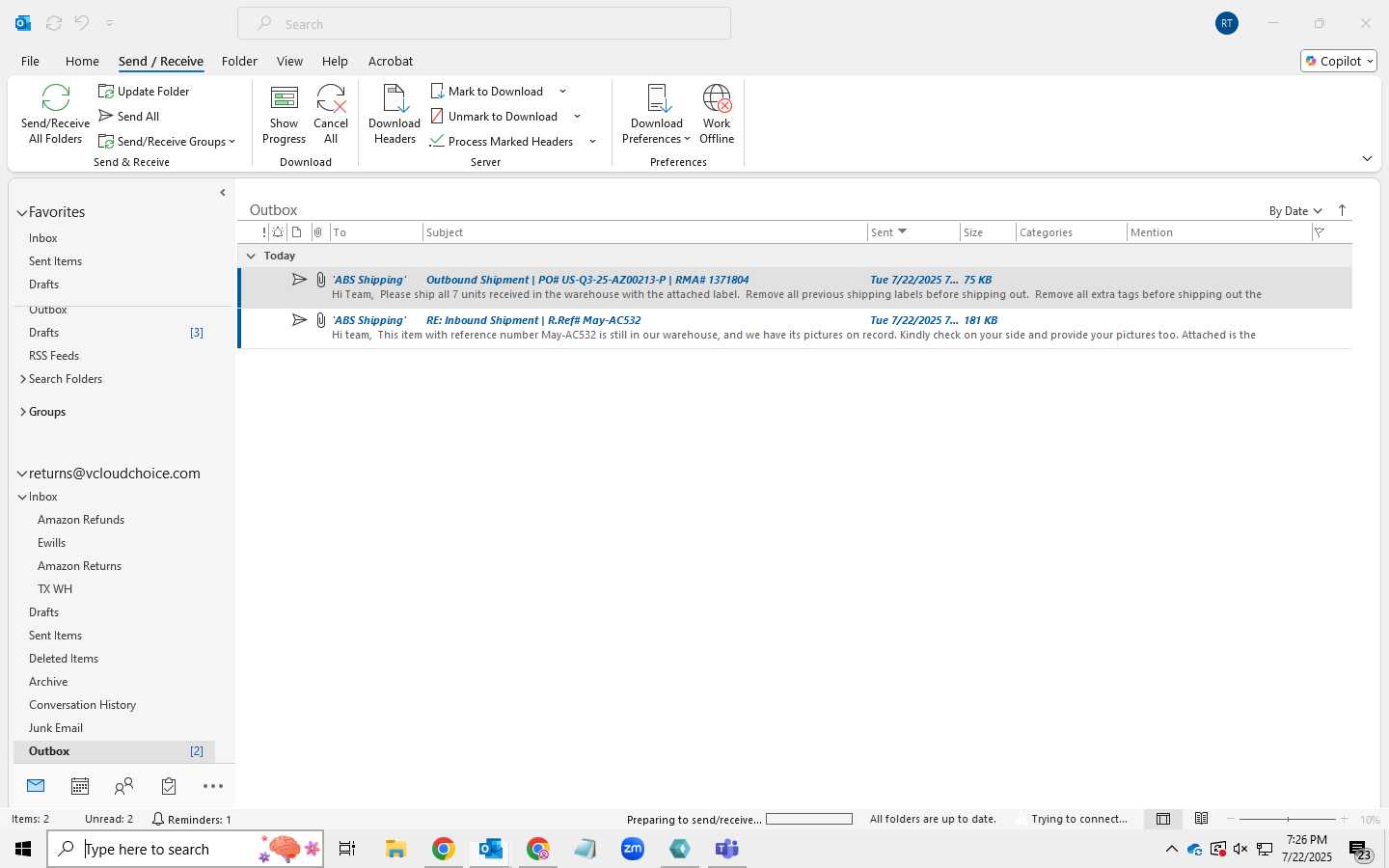Collapse the ribbon with chevron
Image resolution: width=1389 pixels, height=868 pixels.
point(1367,159)
